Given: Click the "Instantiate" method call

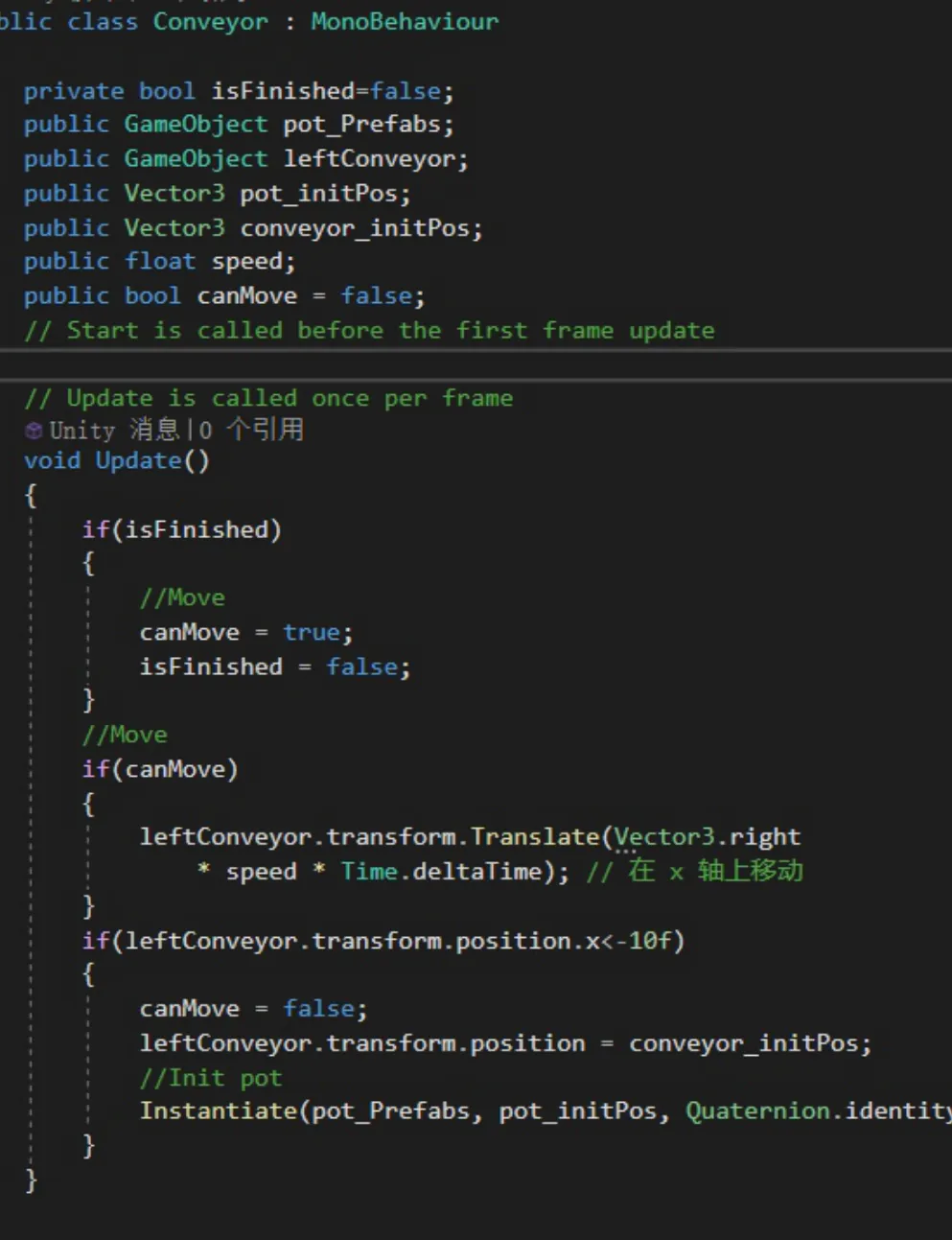Looking at the screenshot, I should [x=219, y=1111].
